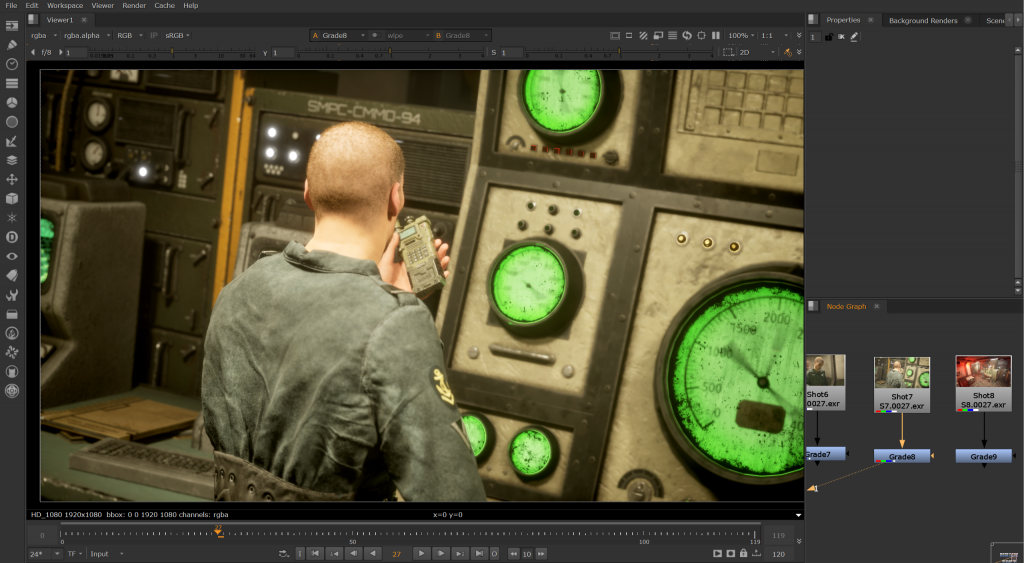1024x563 pixels.
Task: Toggle the lock icon near frame 120
Action: tap(743, 553)
